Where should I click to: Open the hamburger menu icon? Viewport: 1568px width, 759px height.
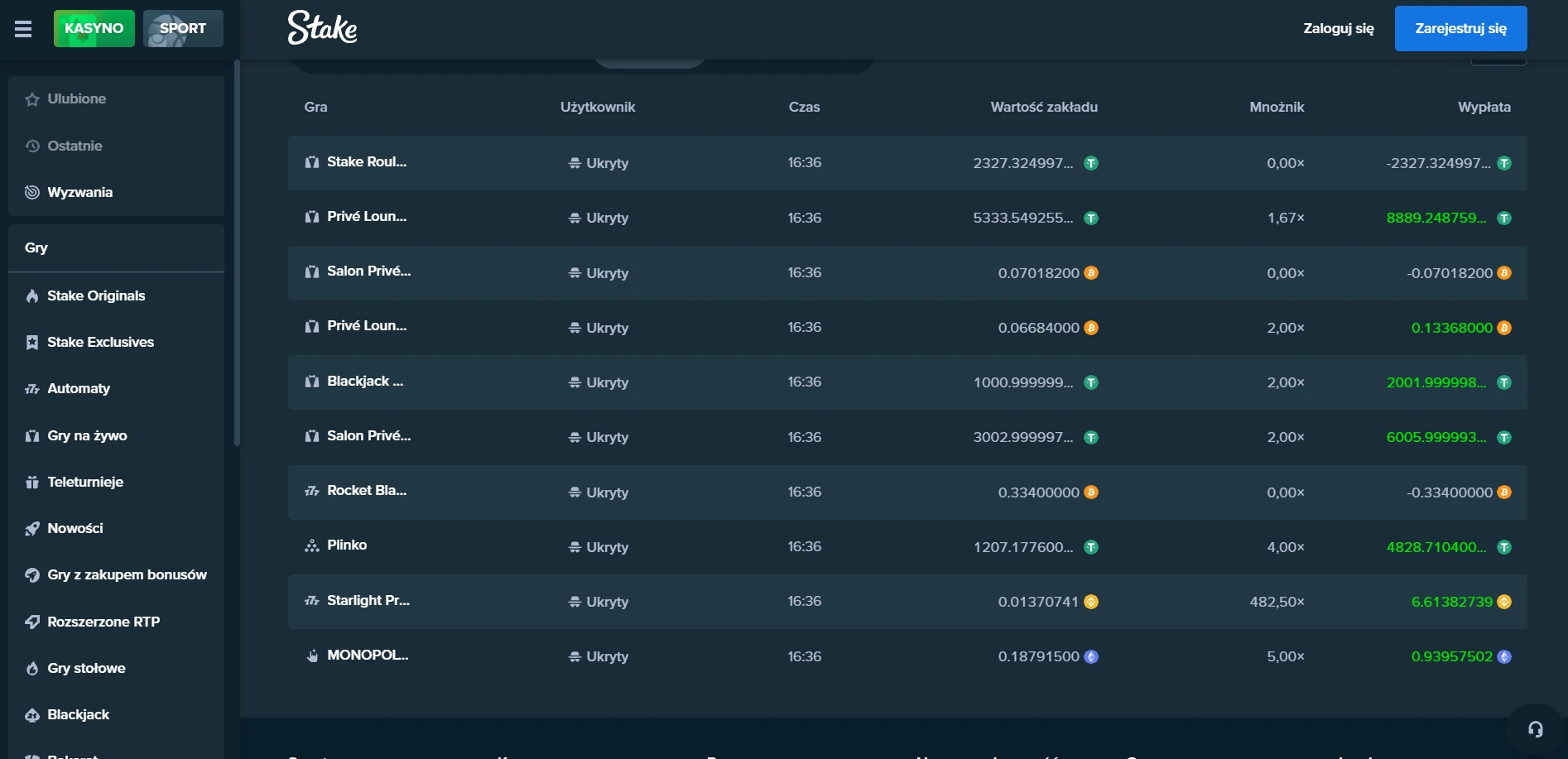coord(23,29)
